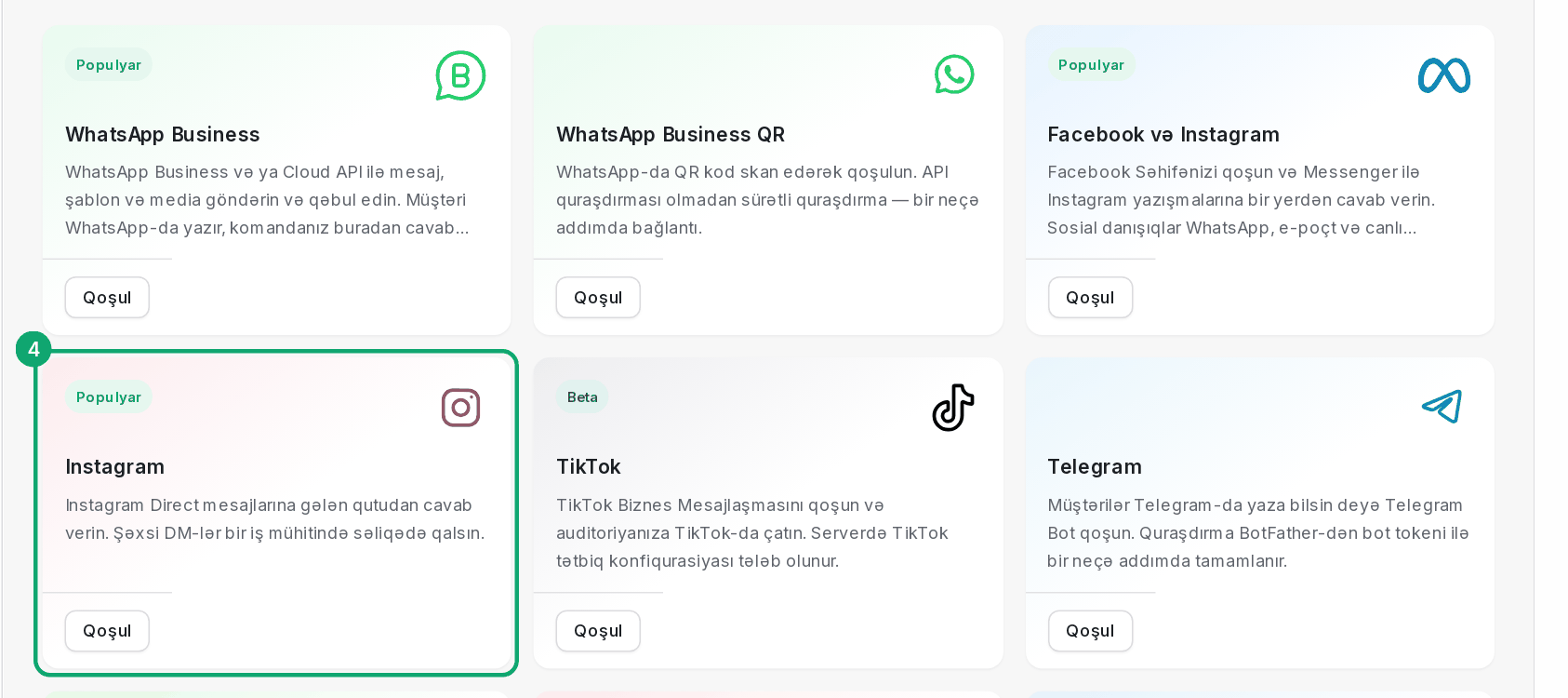Screen dimensions: 1568x698
Task: Click the WhatsApp Business logo icon
Action: click(x=460, y=75)
